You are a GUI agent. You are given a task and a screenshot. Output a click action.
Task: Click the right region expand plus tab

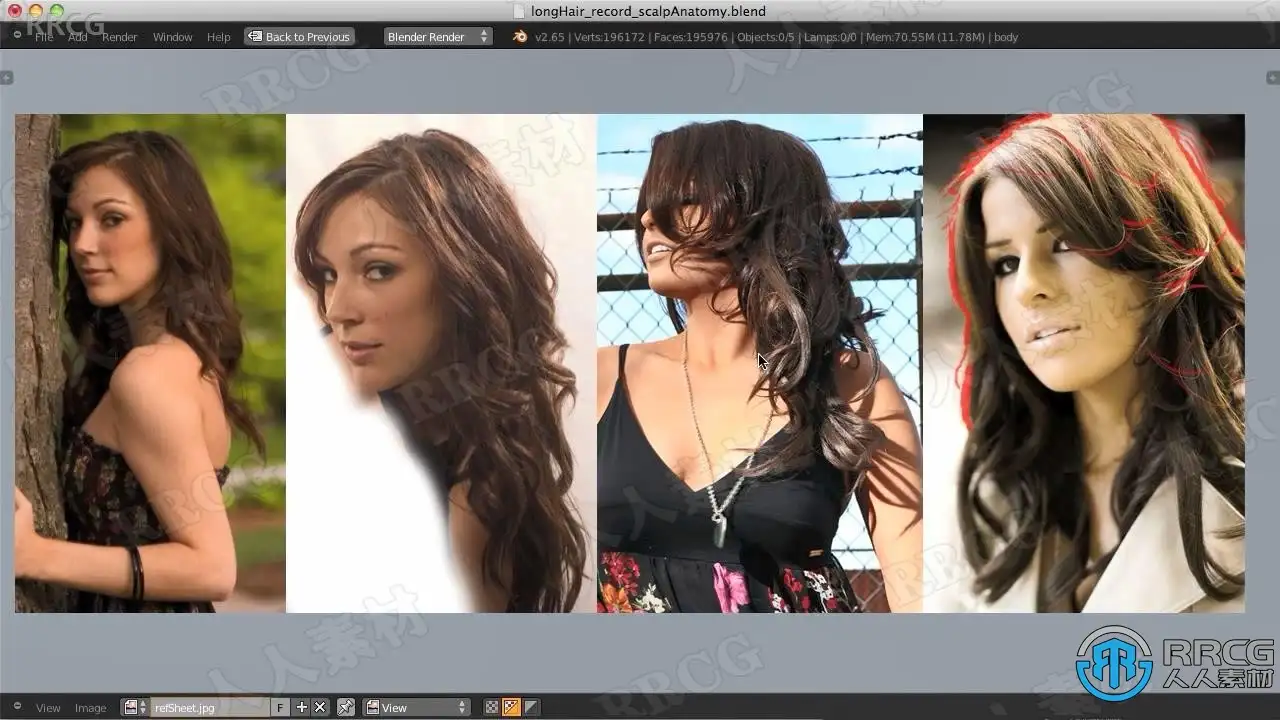pos(1273,77)
